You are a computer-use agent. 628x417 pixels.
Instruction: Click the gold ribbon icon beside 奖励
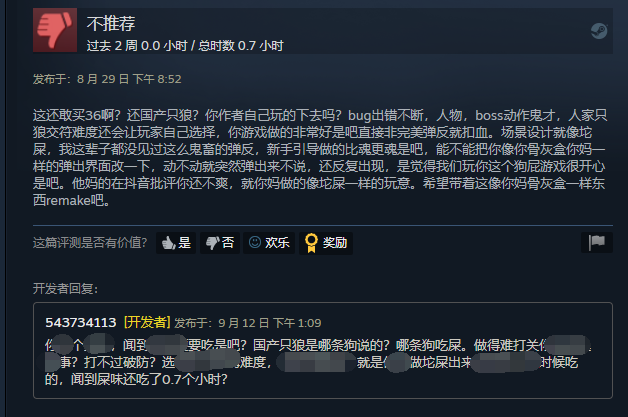click(x=311, y=243)
